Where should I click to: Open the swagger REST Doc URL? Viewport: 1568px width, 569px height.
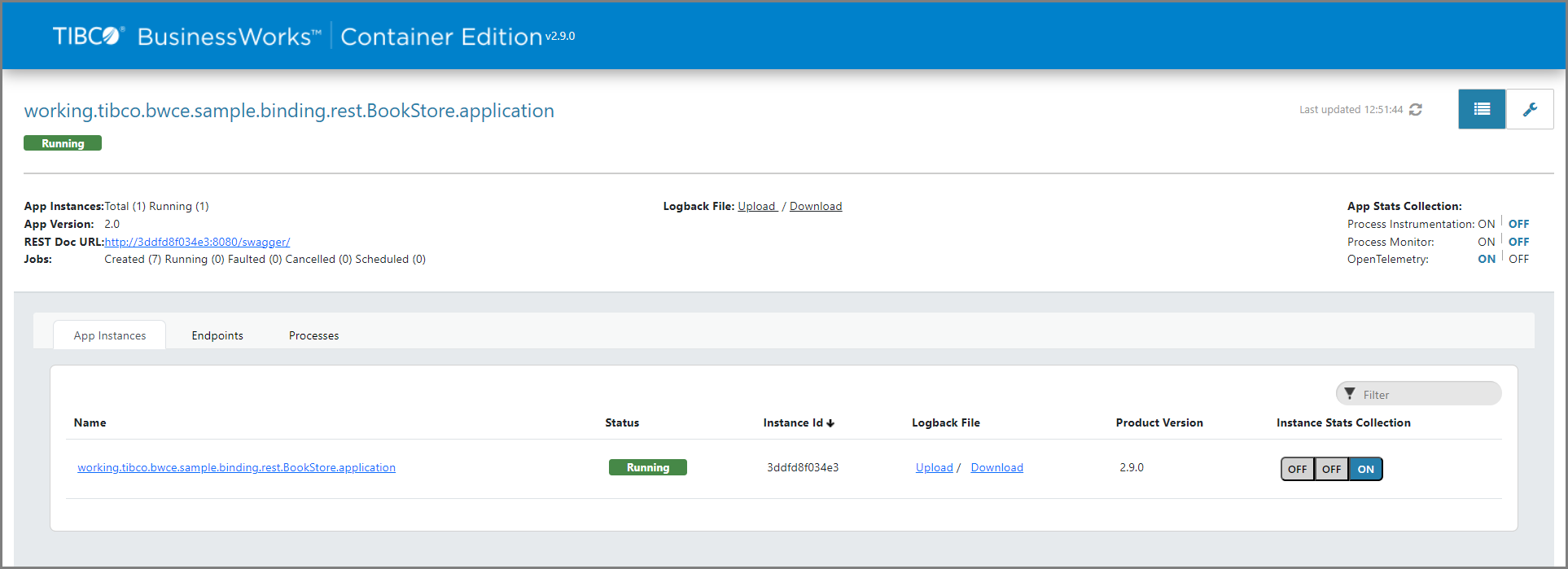click(x=197, y=242)
